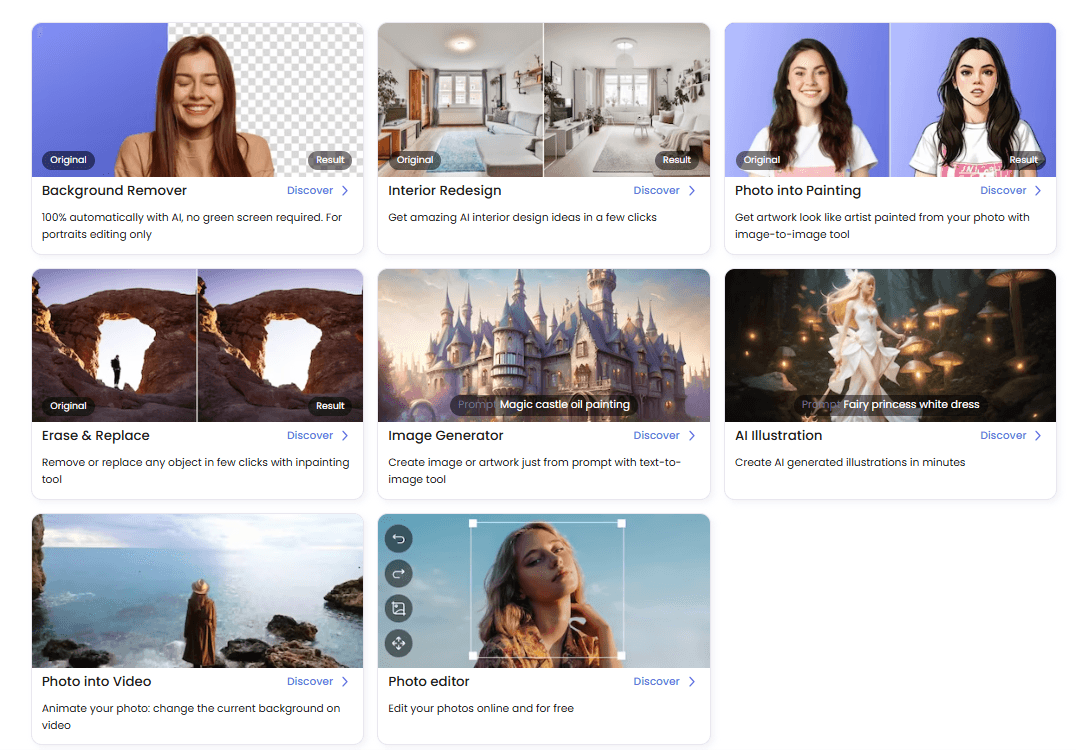
Task: Click the chevron arrow beside Interior Redesign Discover
Action: click(x=692, y=191)
